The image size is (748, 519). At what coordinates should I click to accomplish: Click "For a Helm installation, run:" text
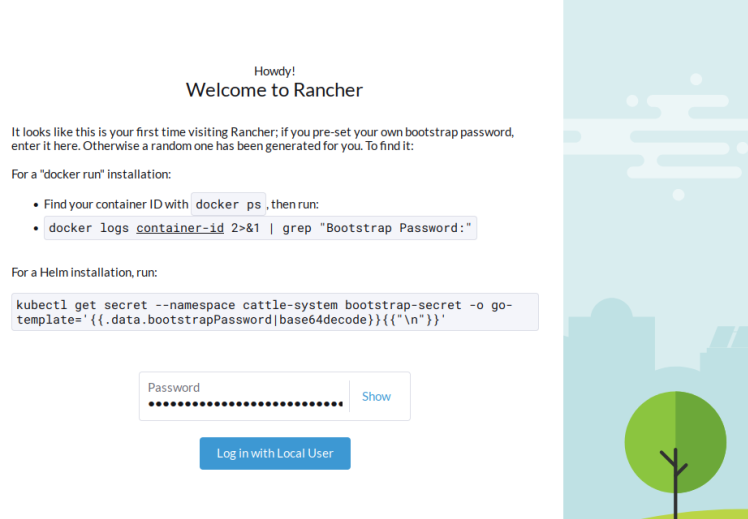pyautogui.click(x=84, y=272)
